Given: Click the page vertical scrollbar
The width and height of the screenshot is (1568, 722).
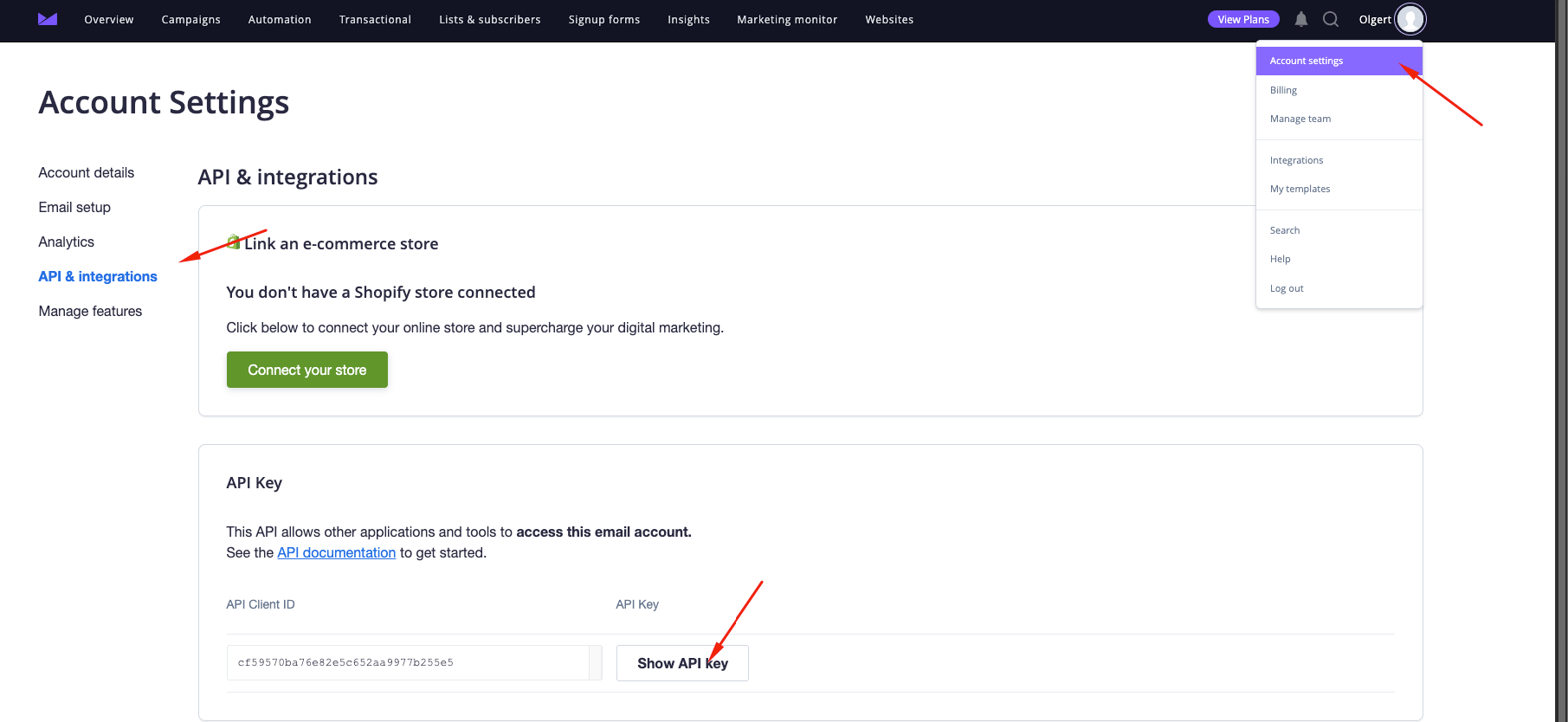Looking at the screenshot, I should [1562, 361].
